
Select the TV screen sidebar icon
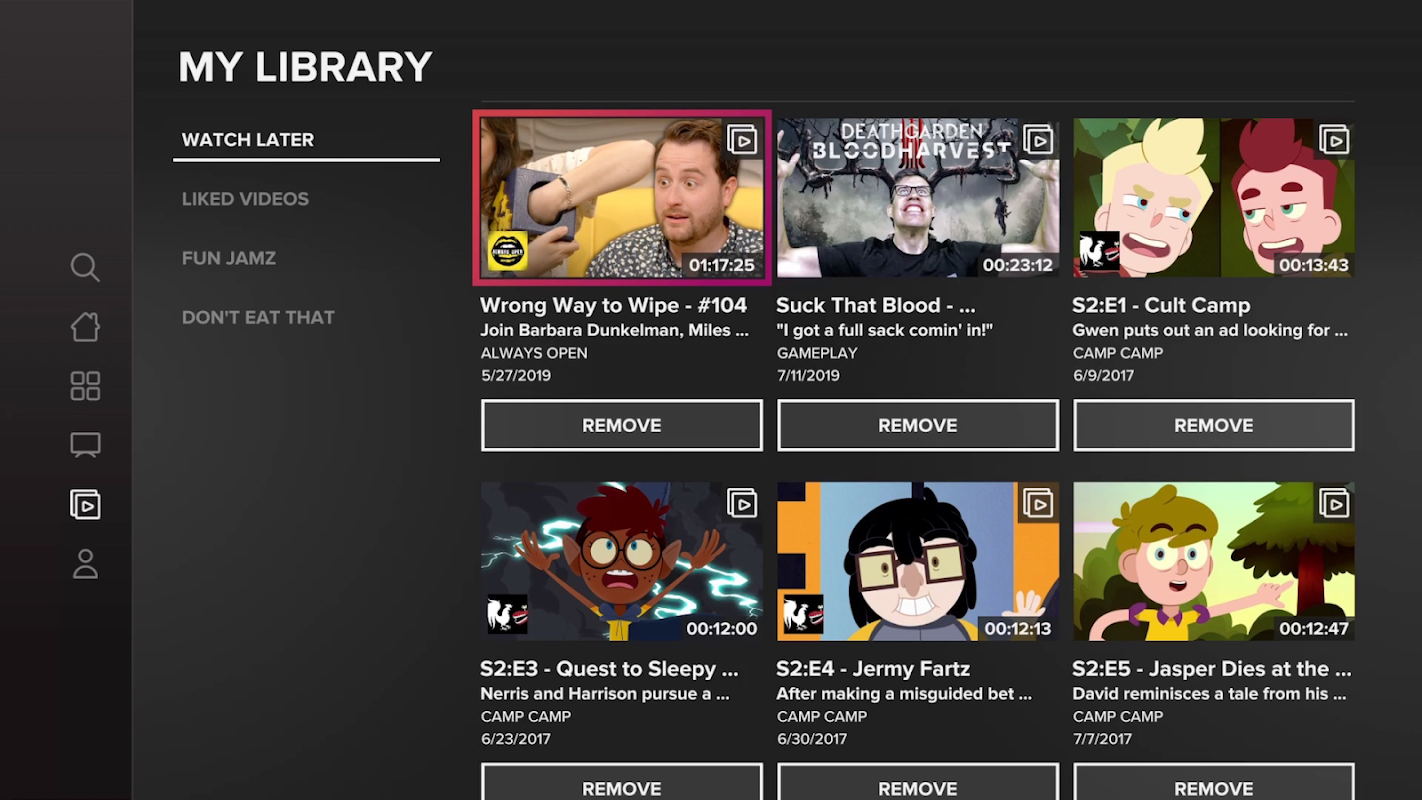85,445
